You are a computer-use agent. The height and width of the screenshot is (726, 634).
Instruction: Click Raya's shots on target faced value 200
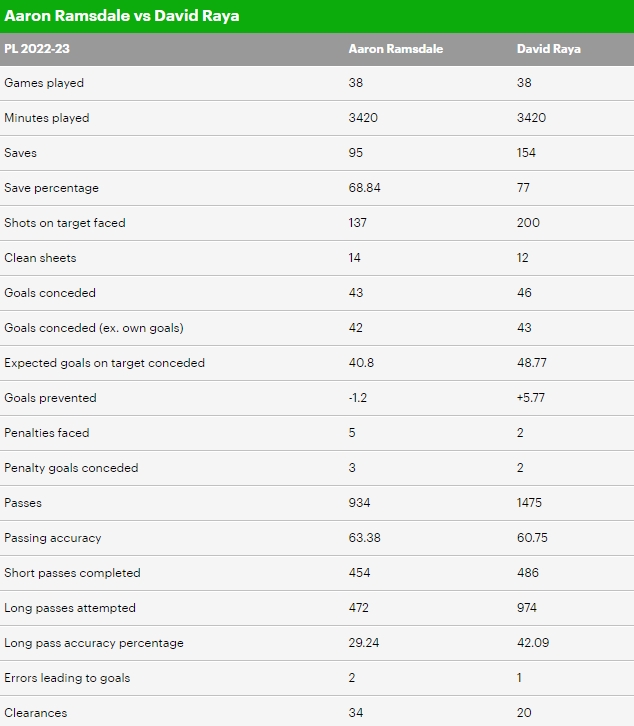tap(528, 223)
